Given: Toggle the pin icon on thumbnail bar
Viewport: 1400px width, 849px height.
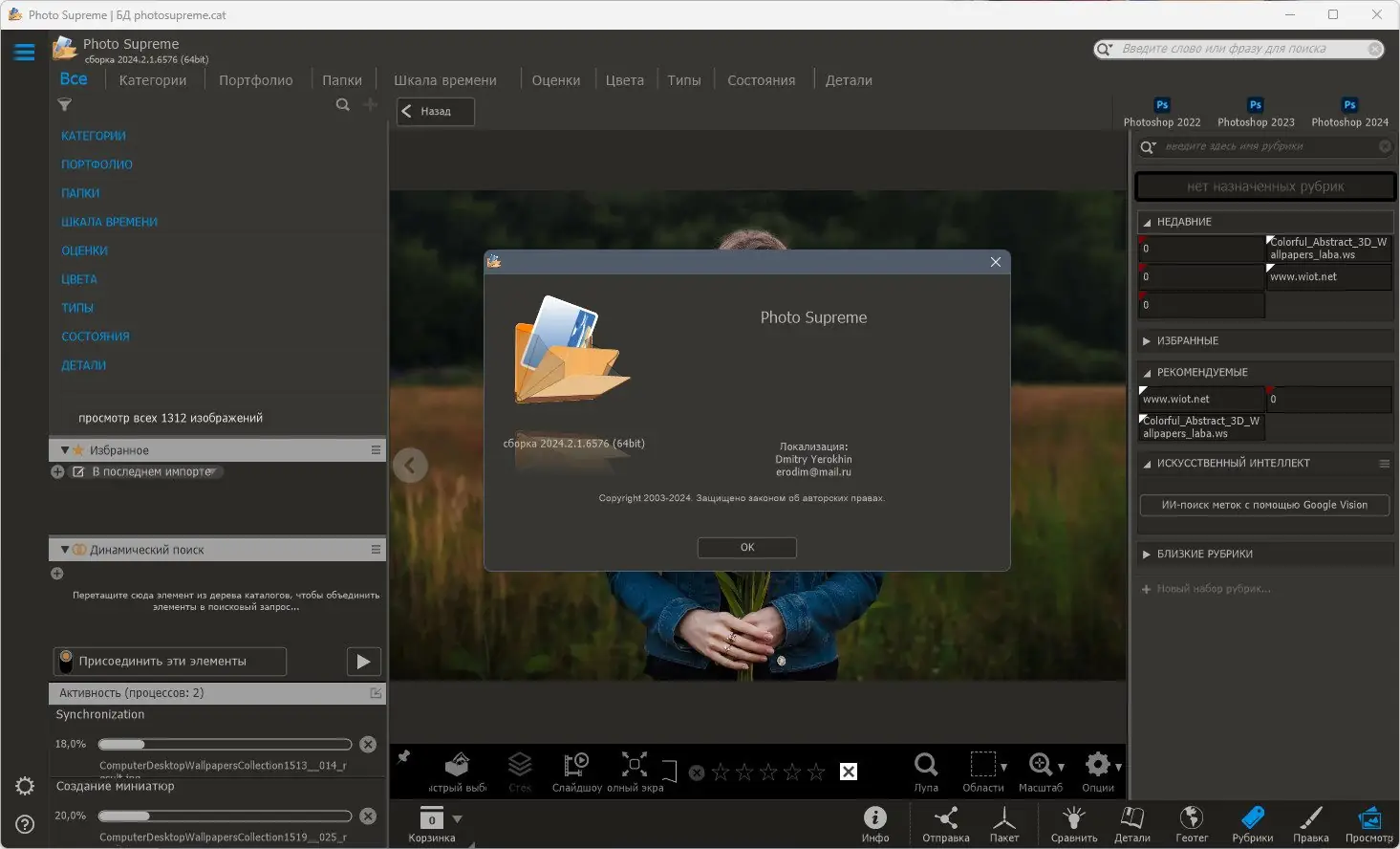Looking at the screenshot, I should pos(404,757).
